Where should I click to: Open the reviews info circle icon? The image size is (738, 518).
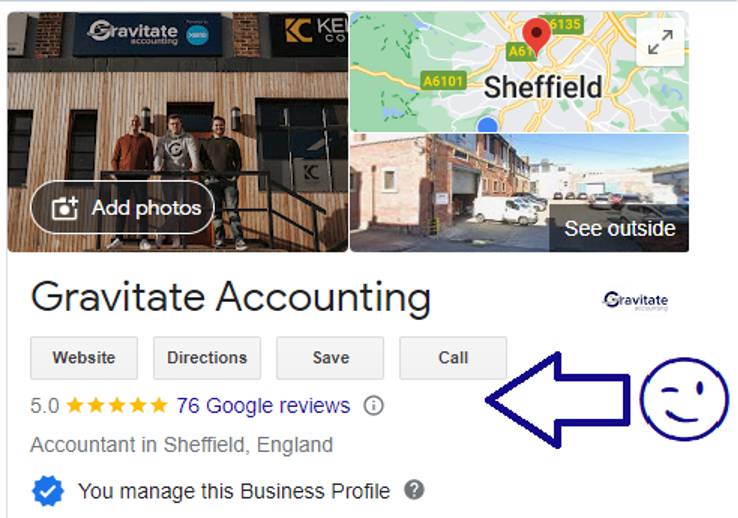373,405
